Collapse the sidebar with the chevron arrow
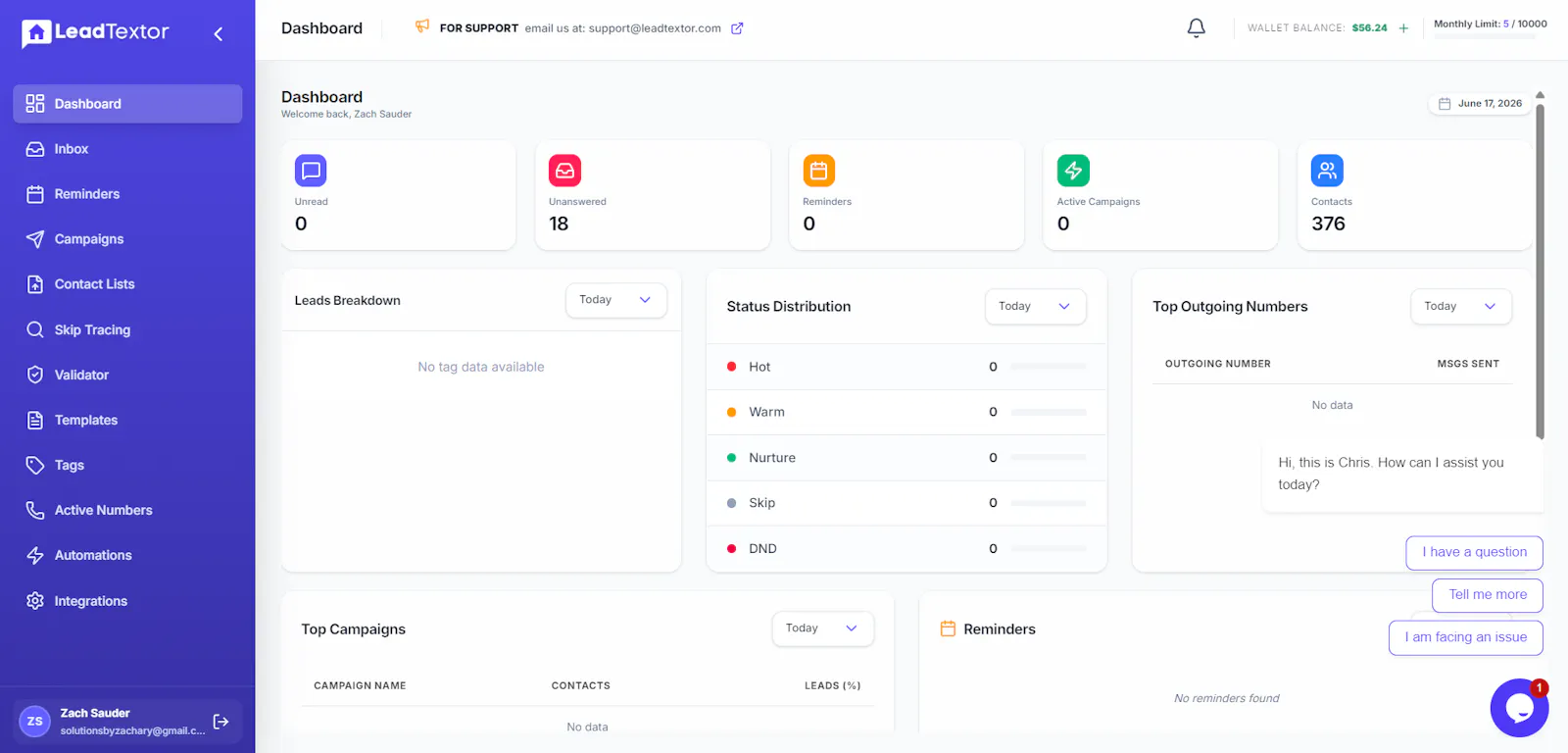Screen dimensions: 1568x753 pos(219,34)
